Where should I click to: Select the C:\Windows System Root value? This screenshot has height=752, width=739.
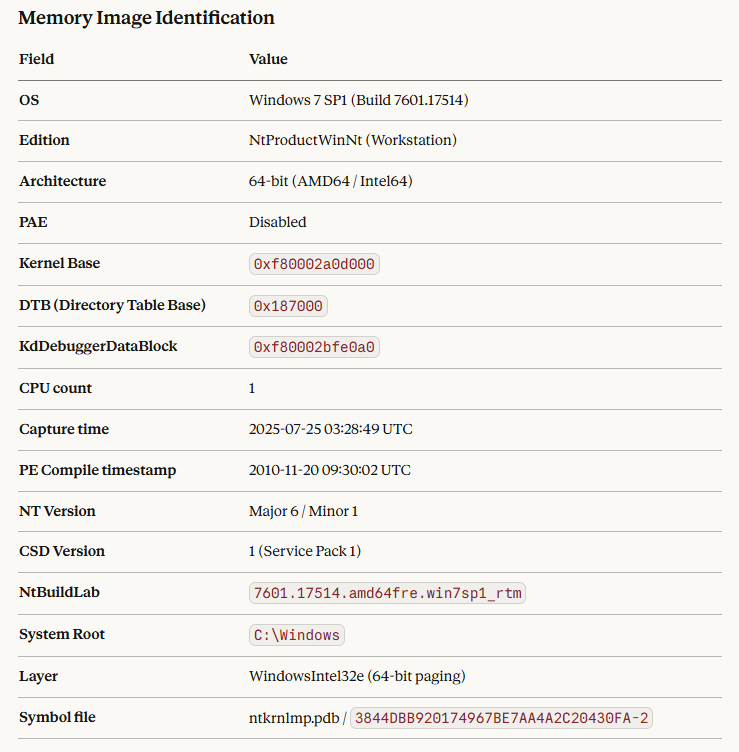297,635
